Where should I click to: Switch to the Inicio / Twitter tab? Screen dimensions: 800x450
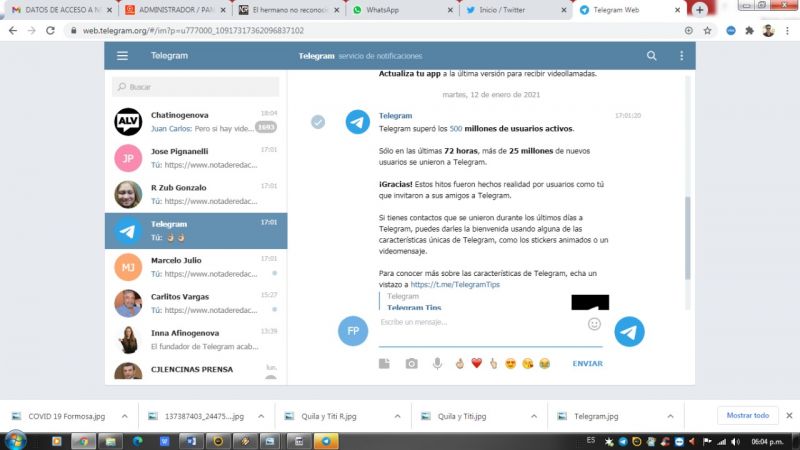[x=516, y=10]
